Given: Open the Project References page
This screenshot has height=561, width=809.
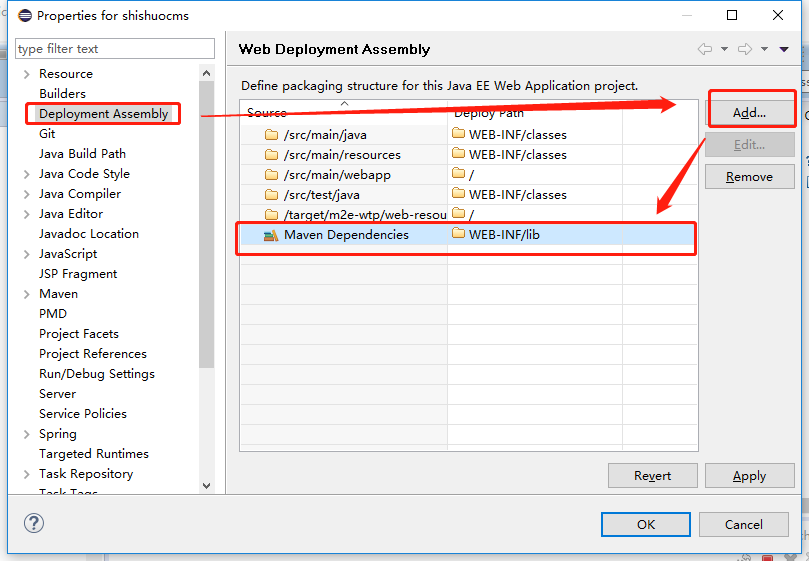Looking at the screenshot, I should [93, 354].
